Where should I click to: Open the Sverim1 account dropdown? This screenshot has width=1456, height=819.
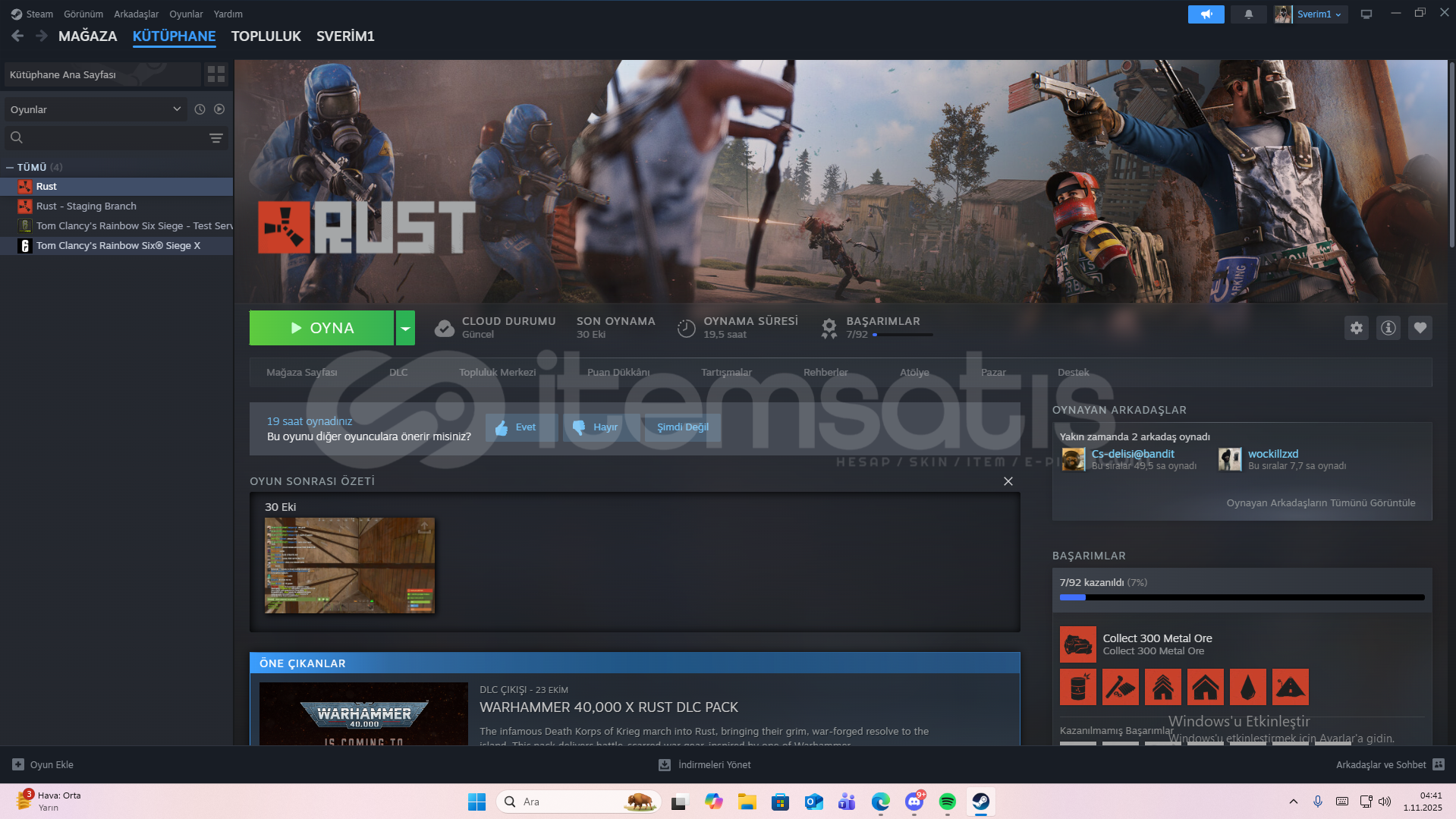click(1319, 14)
